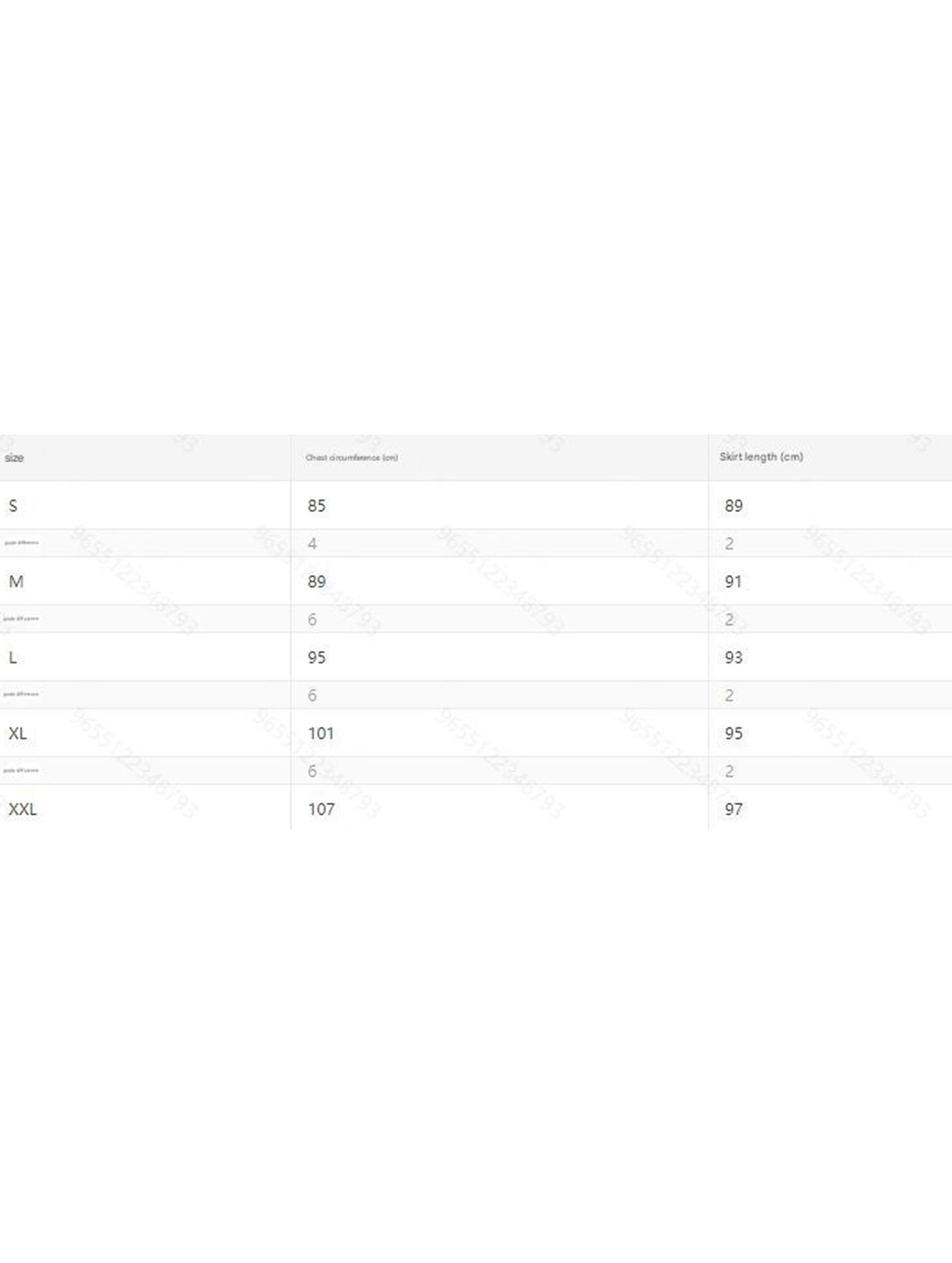
Task: Select the M size label cell
Action: [x=16, y=582]
